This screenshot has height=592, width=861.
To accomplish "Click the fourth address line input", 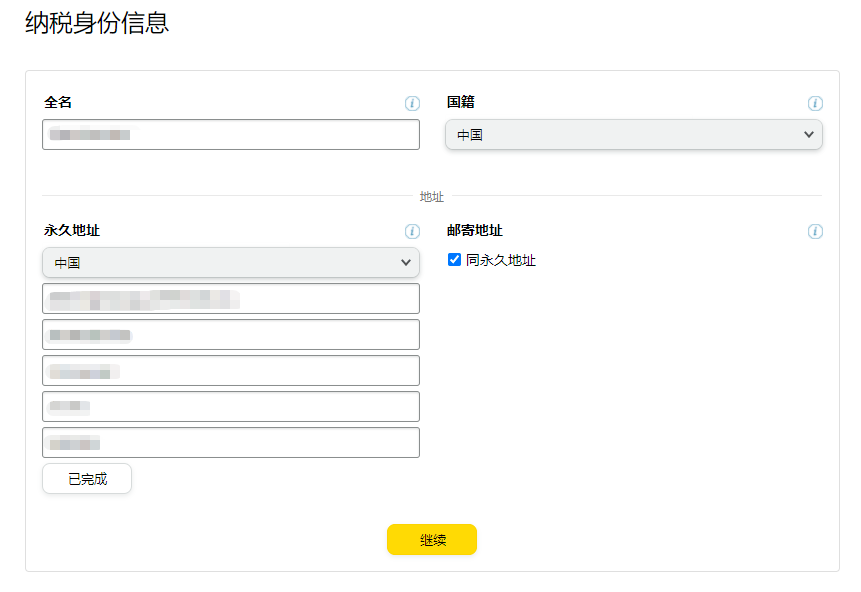I will 231,406.
